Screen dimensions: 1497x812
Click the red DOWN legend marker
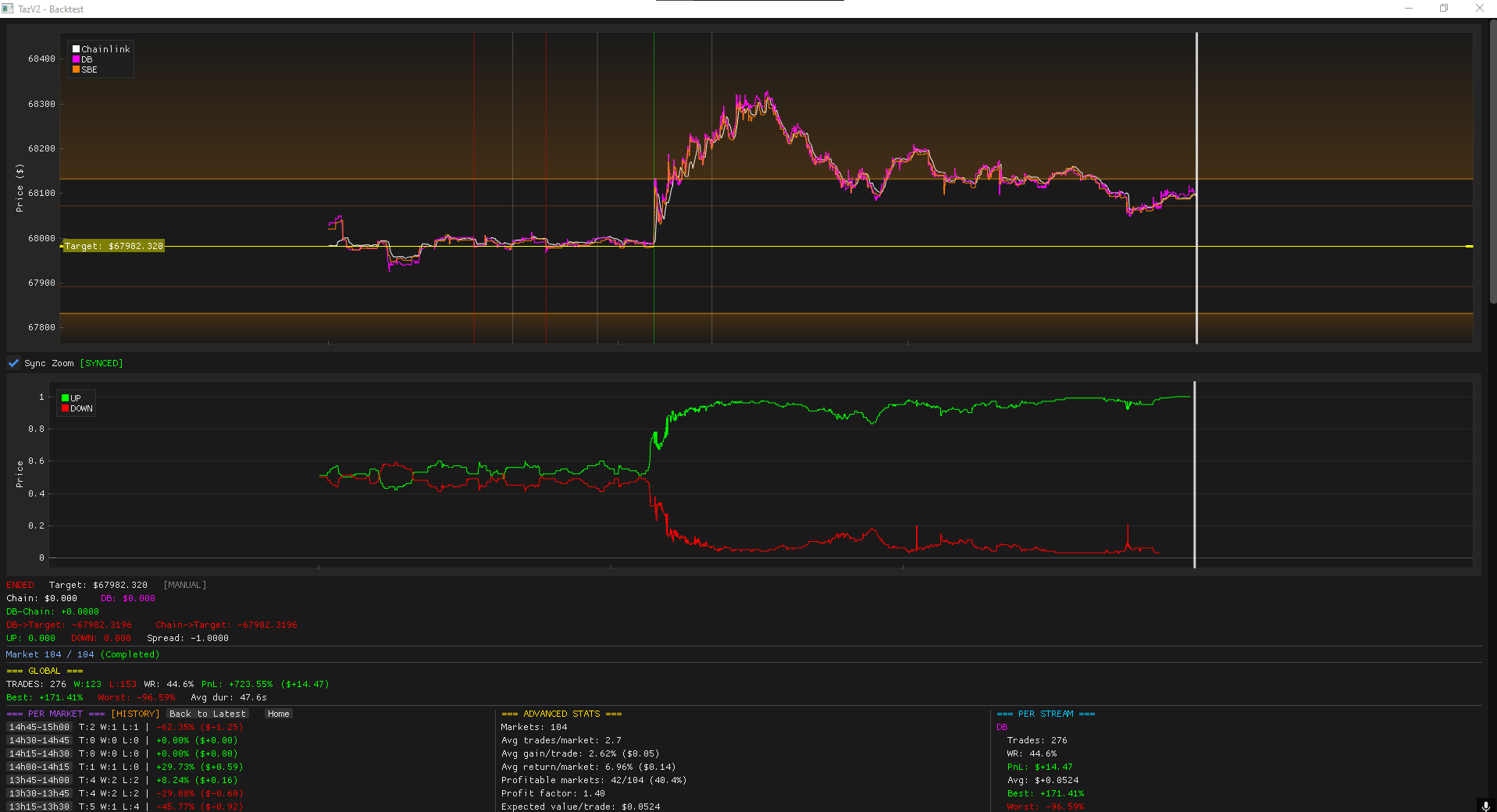pos(64,408)
